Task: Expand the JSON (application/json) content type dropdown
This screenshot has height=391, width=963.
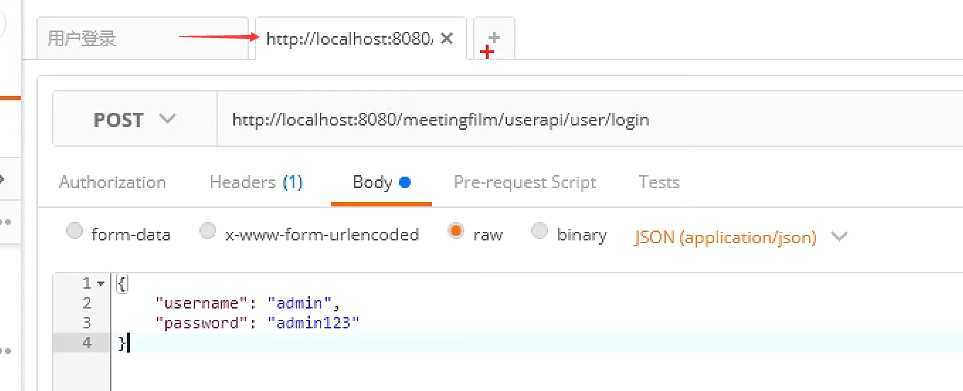Action: [x=725, y=237]
